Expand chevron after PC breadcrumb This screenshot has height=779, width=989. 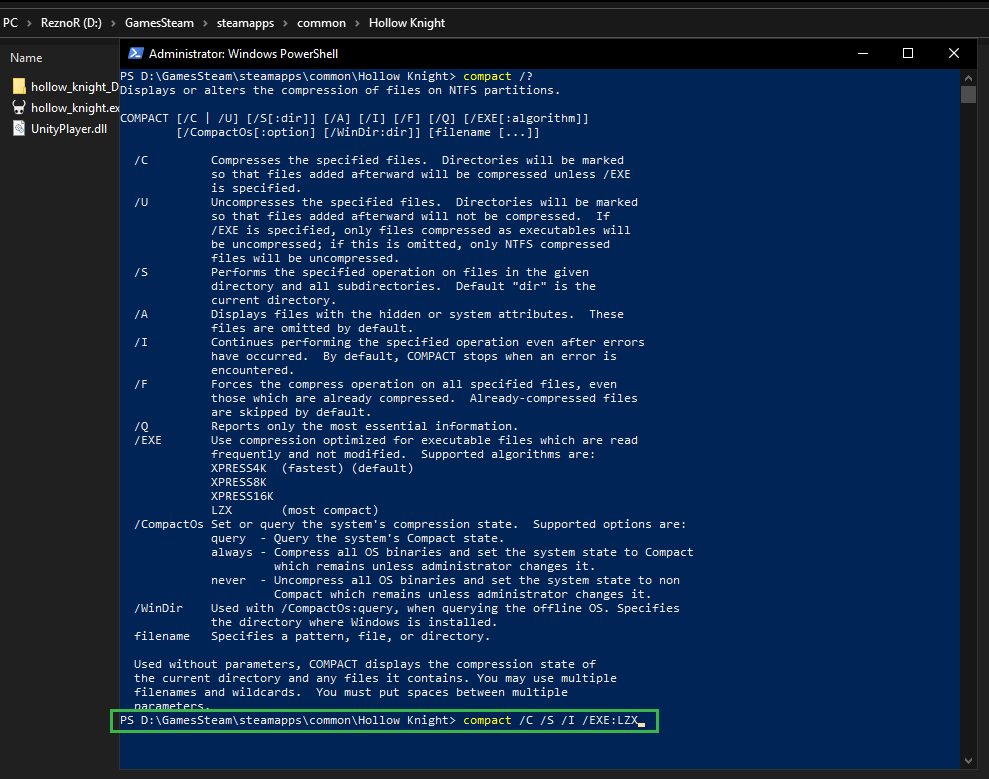click(29, 23)
